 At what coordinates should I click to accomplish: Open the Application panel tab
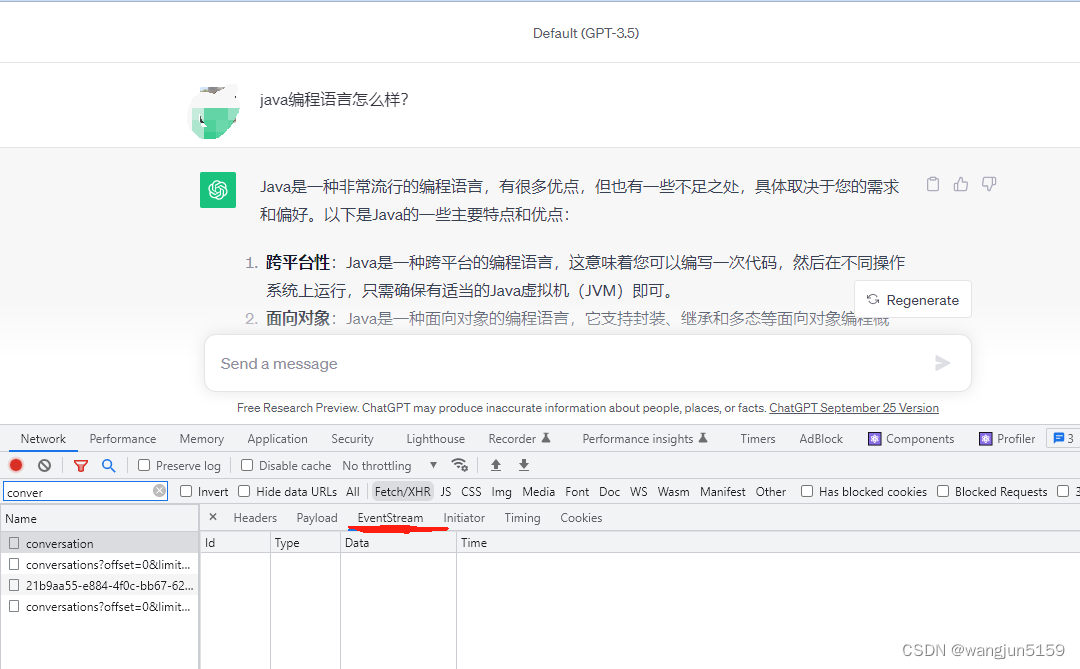(278, 439)
